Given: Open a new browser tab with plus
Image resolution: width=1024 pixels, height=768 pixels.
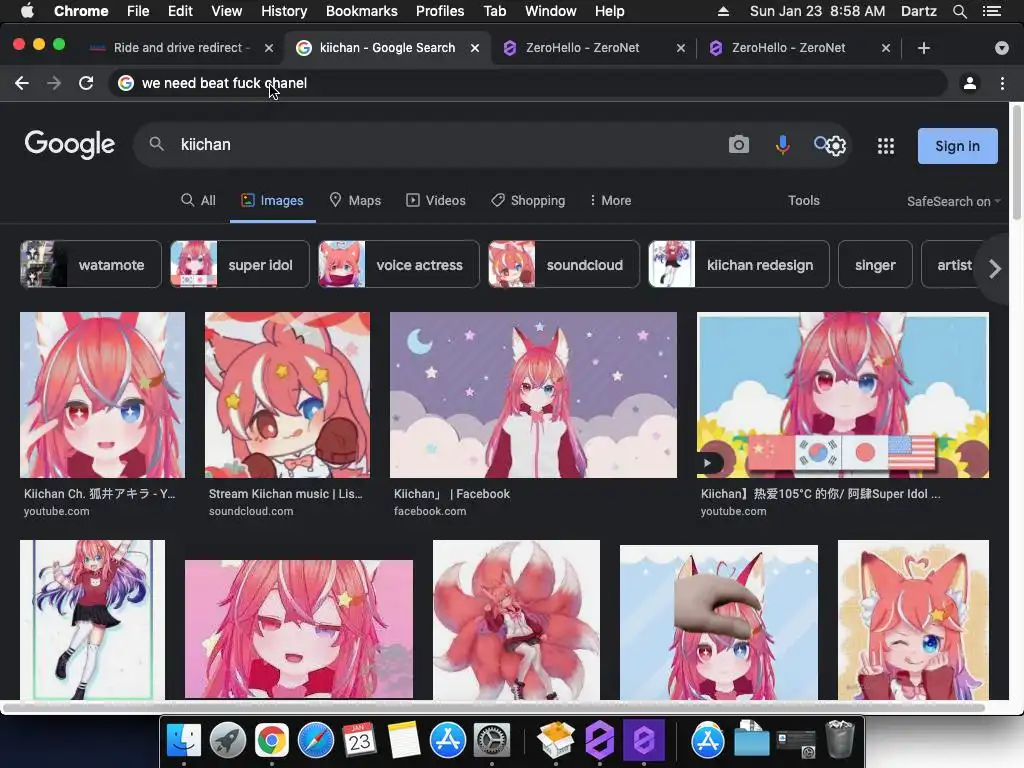Looking at the screenshot, I should (x=923, y=48).
